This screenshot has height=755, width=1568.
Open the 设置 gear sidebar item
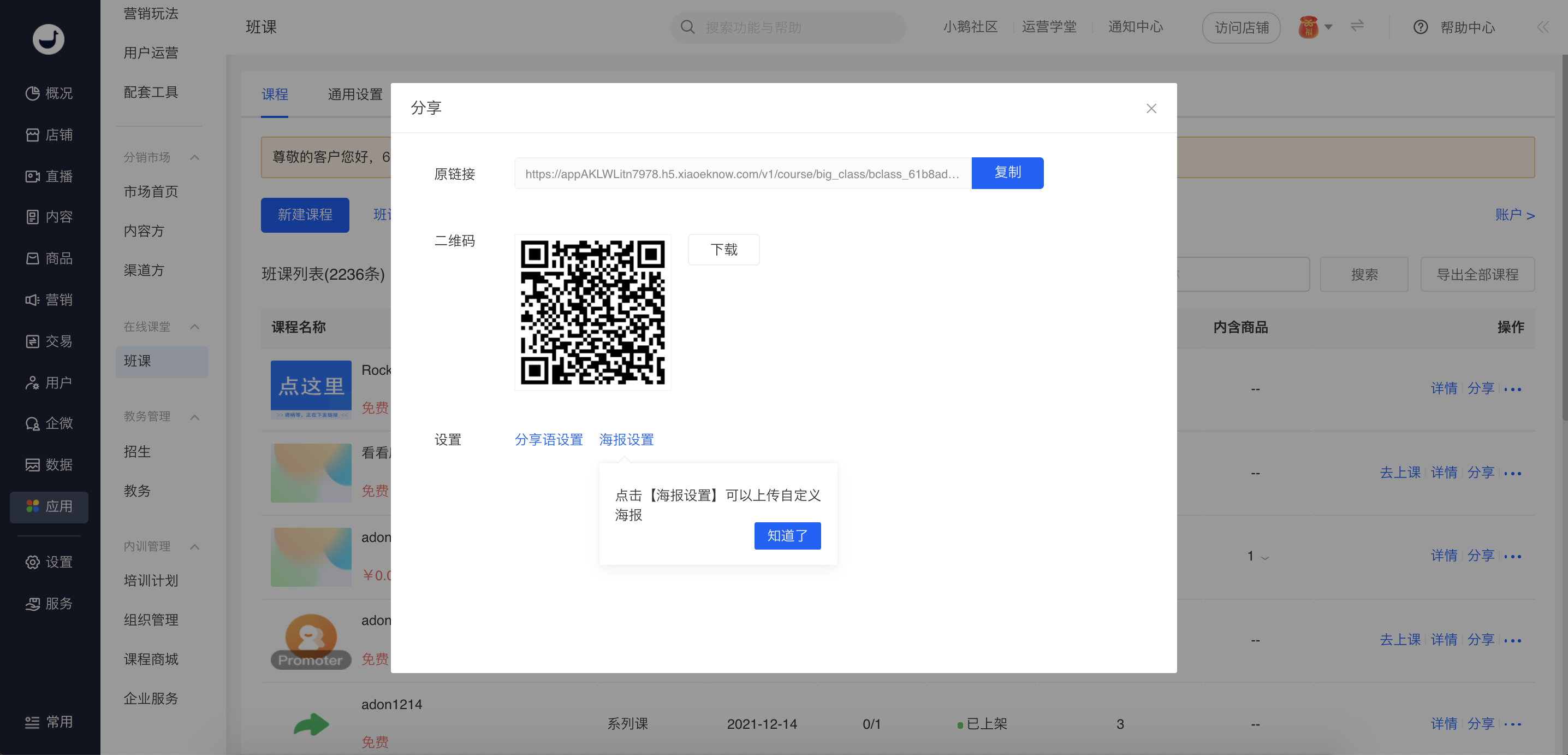[x=49, y=562]
